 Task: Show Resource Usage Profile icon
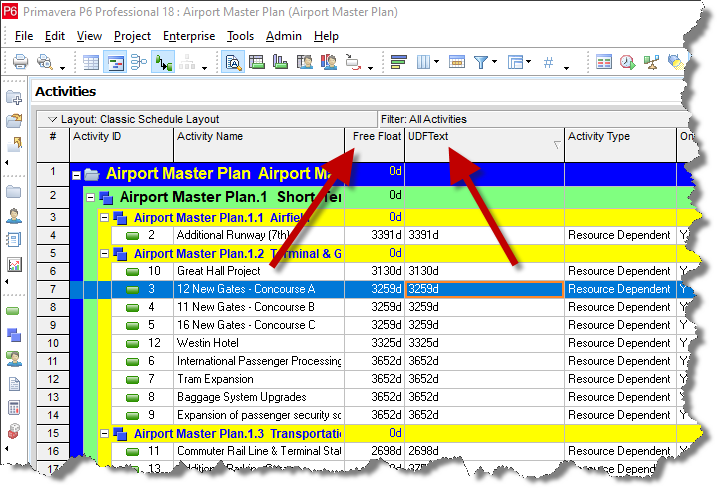tap(329, 62)
